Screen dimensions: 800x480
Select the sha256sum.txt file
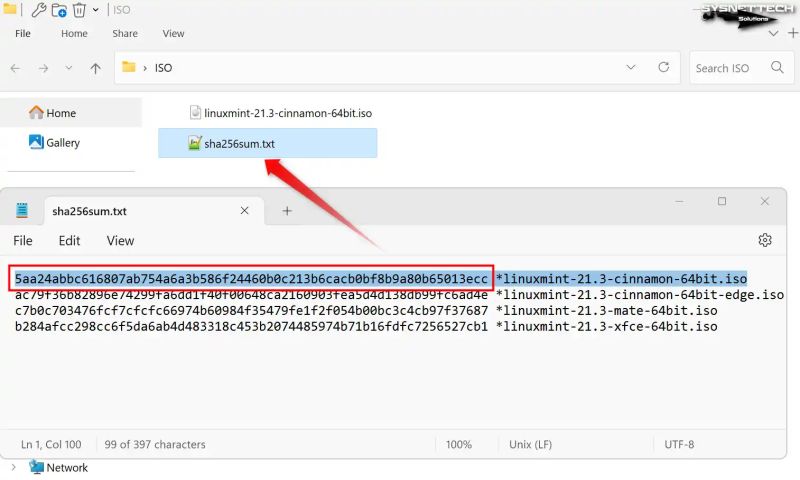(x=267, y=143)
